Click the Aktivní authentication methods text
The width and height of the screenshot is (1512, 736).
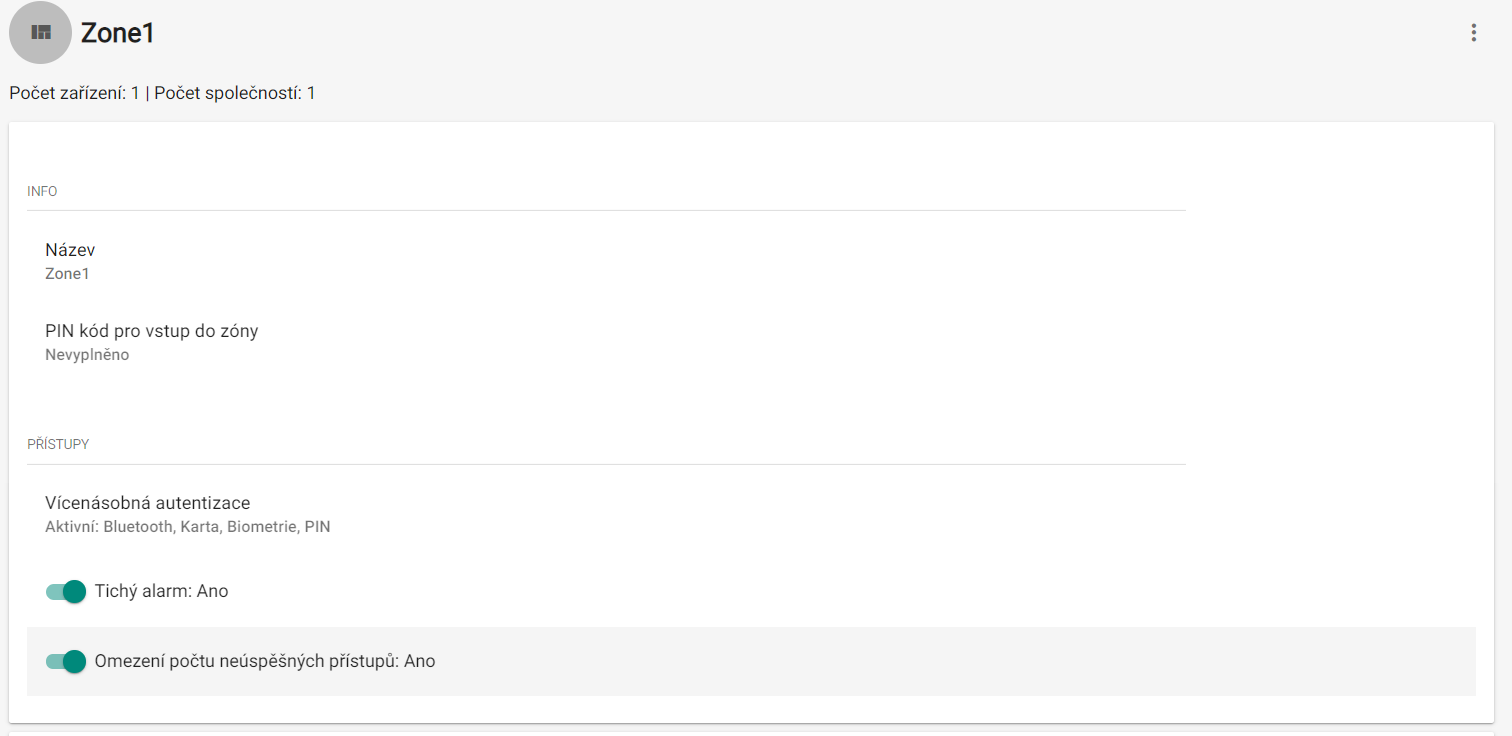tap(188, 526)
